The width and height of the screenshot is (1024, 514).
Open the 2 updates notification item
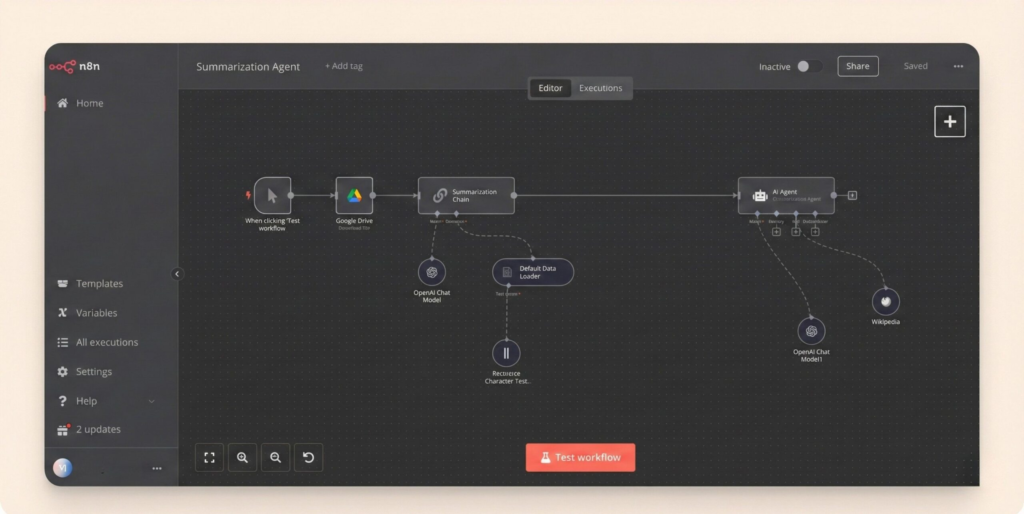point(89,429)
